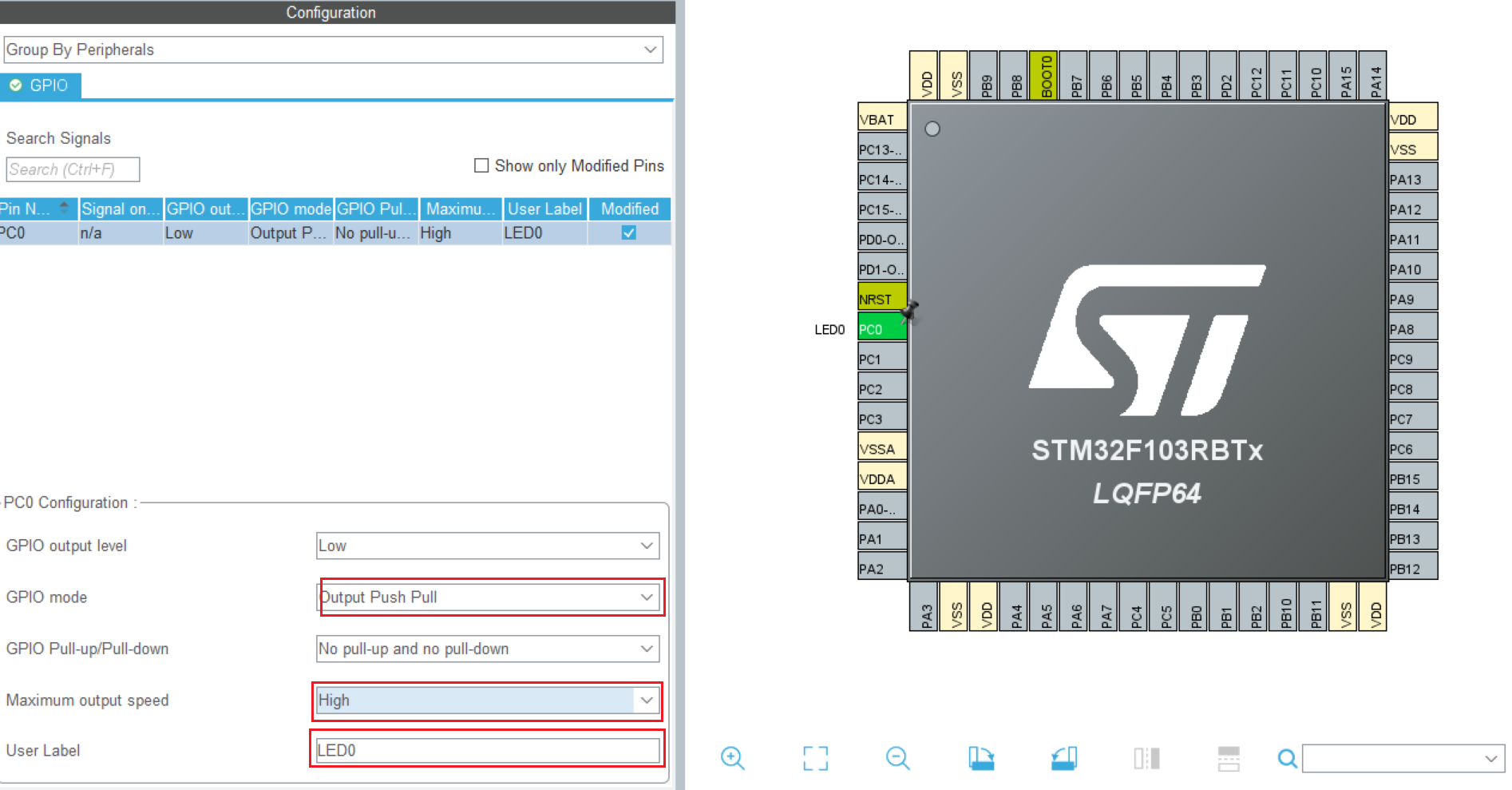Image resolution: width=1512 pixels, height=790 pixels.
Task: Open Group By Peripherals dropdown
Action: point(333,50)
